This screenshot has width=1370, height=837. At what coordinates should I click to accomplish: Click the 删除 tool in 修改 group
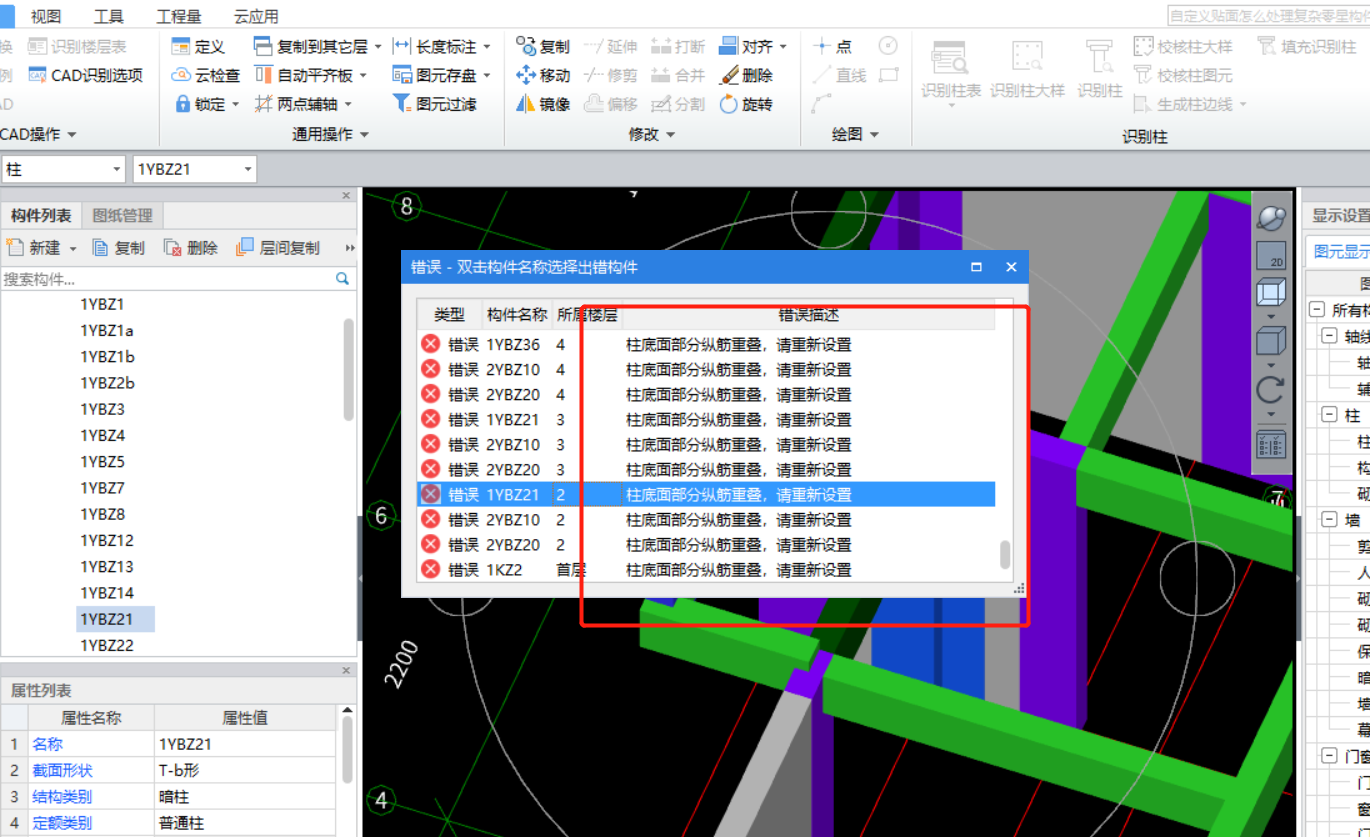coord(746,75)
